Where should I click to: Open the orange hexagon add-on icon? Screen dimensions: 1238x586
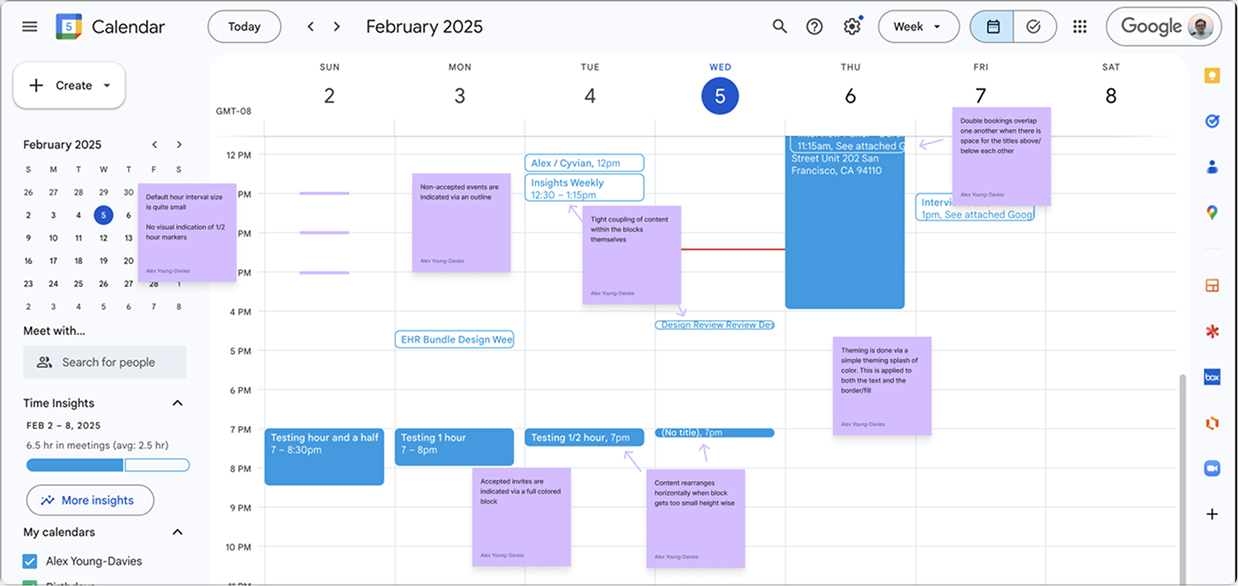pyautogui.click(x=1212, y=423)
